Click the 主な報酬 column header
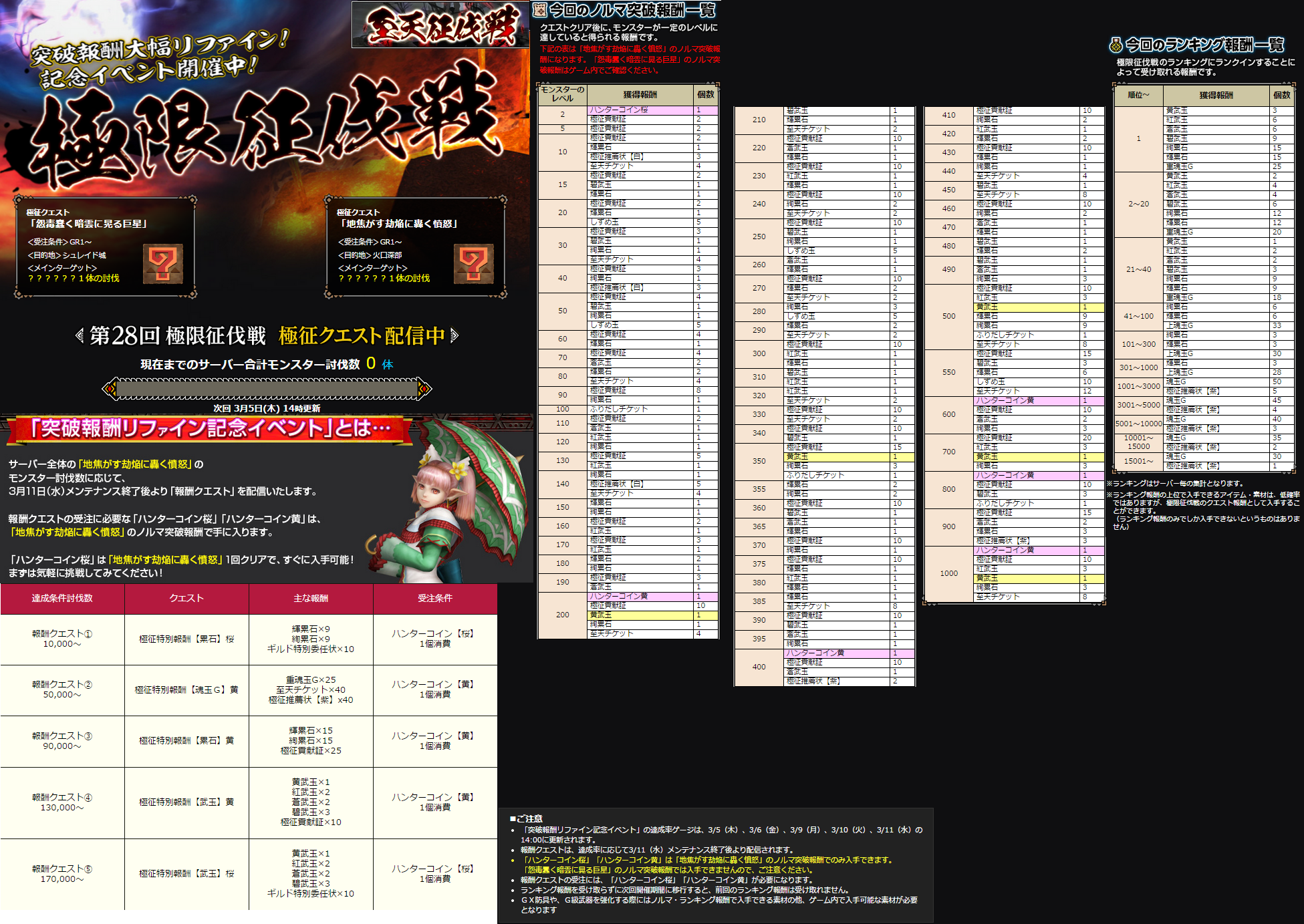Screen dimensions: 1304x924 (x=311, y=598)
